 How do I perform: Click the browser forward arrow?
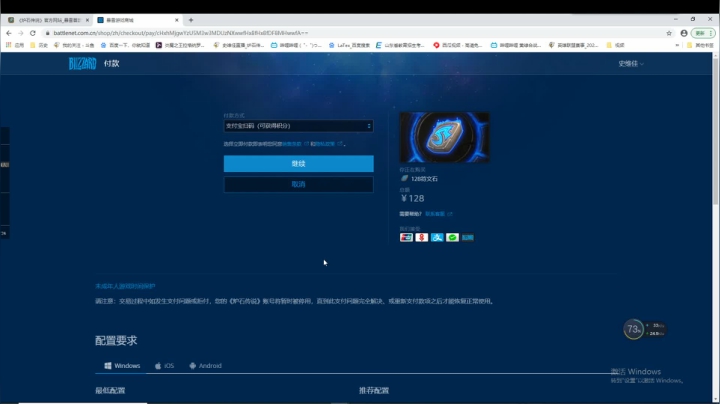21,33
